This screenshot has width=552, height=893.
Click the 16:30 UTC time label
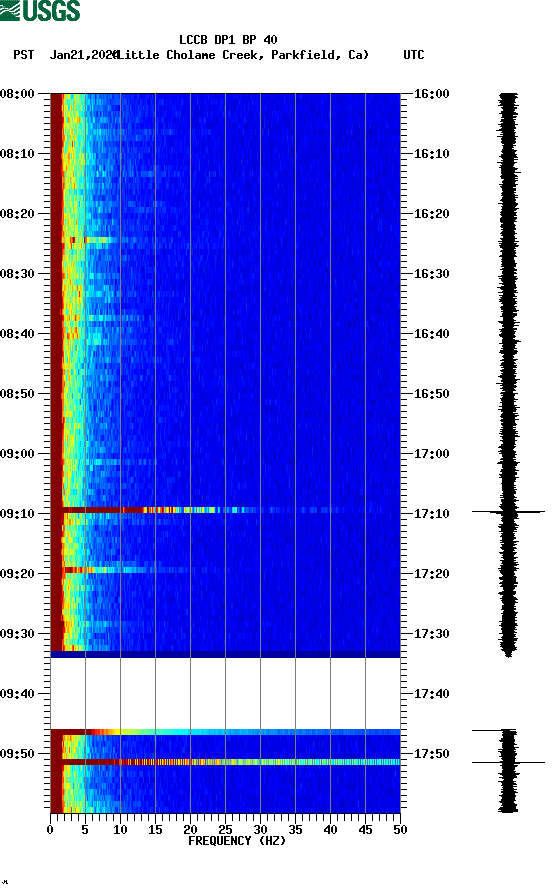point(431,273)
